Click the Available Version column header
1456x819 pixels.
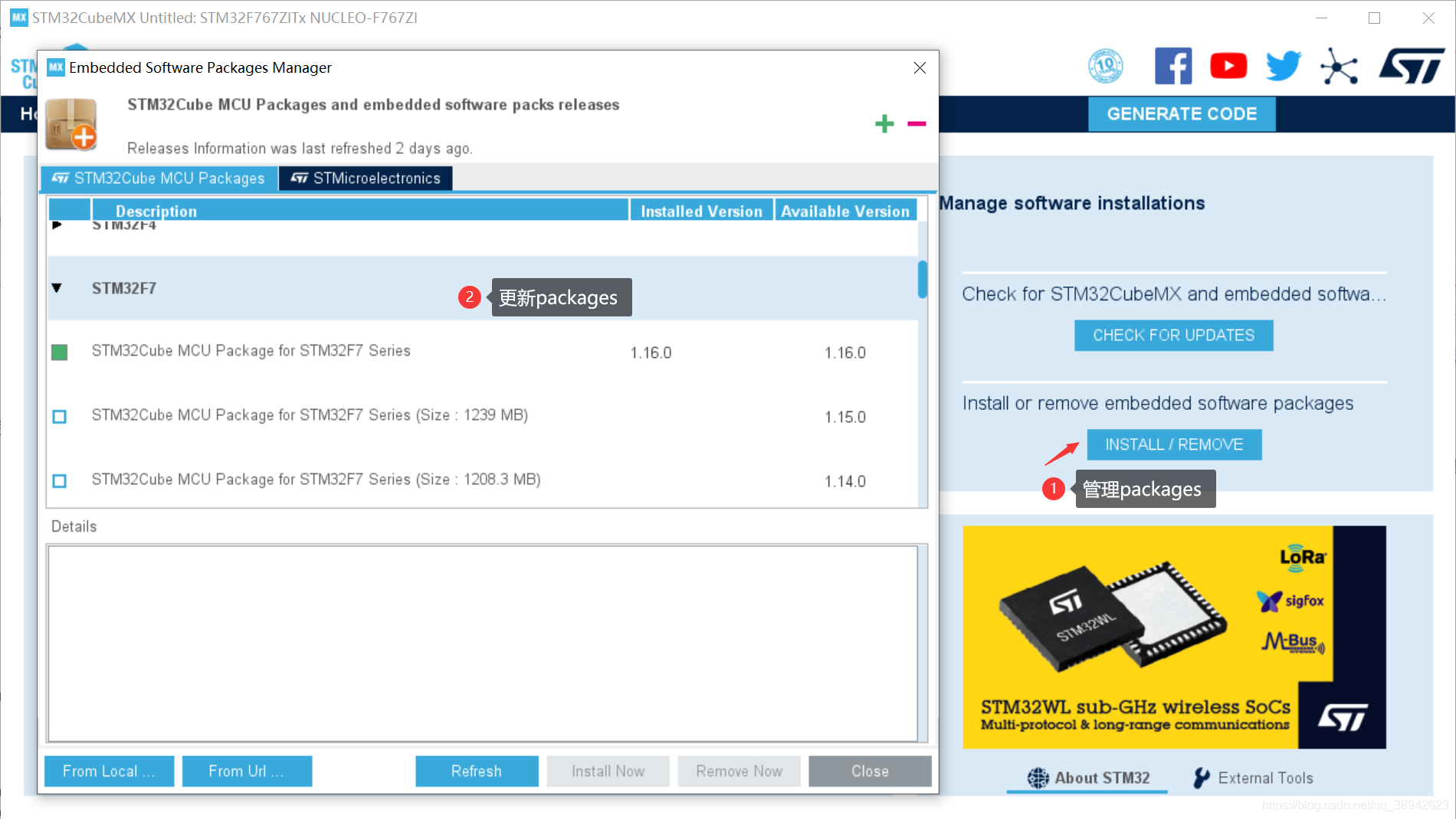click(845, 211)
